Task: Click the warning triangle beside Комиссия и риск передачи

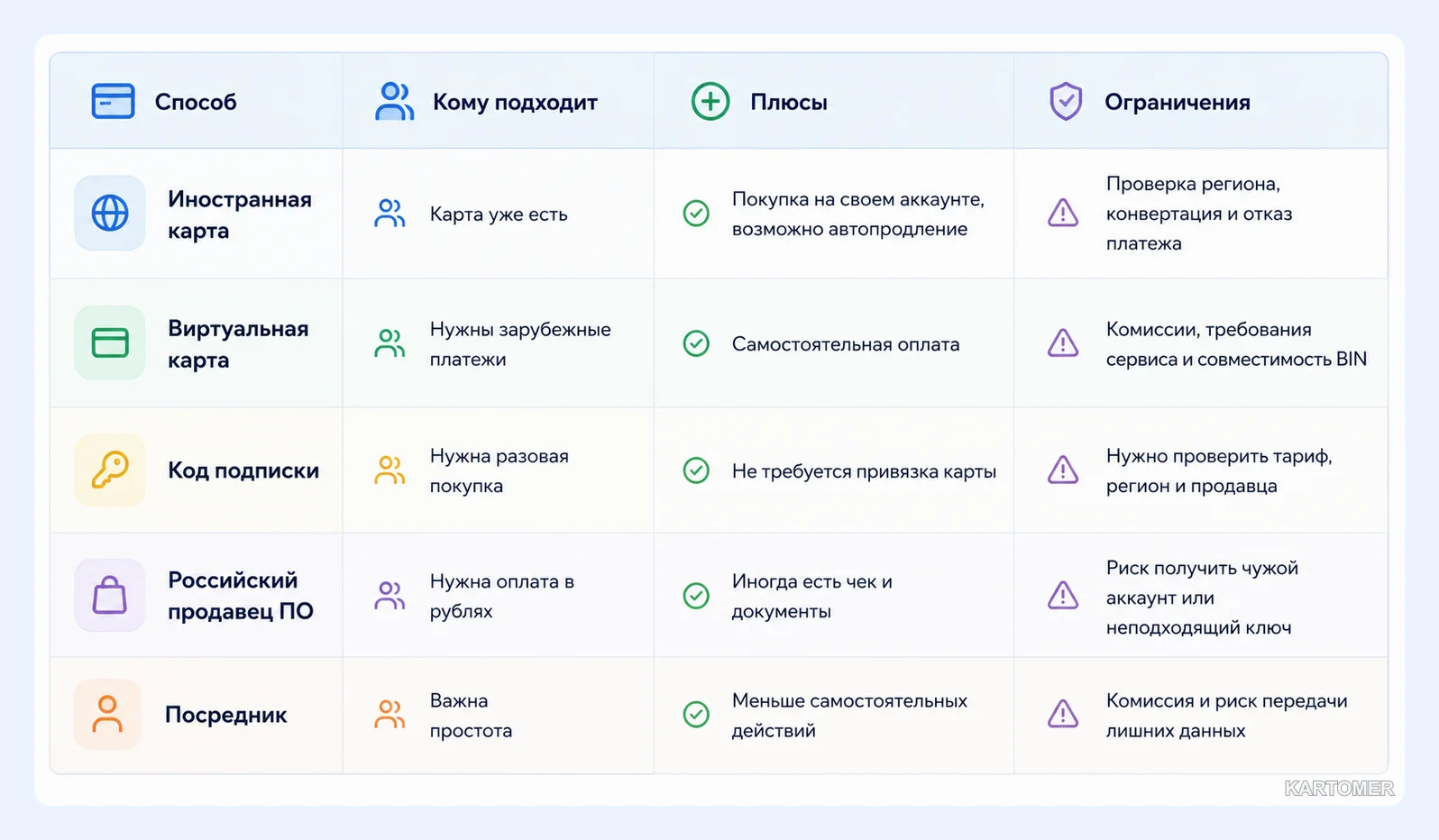Action: click(1063, 714)
